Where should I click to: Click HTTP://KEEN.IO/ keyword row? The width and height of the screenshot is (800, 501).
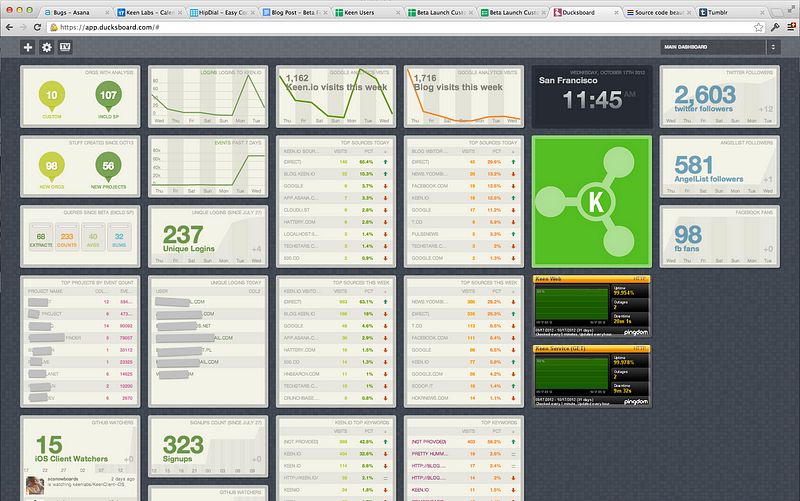(336, 478)
